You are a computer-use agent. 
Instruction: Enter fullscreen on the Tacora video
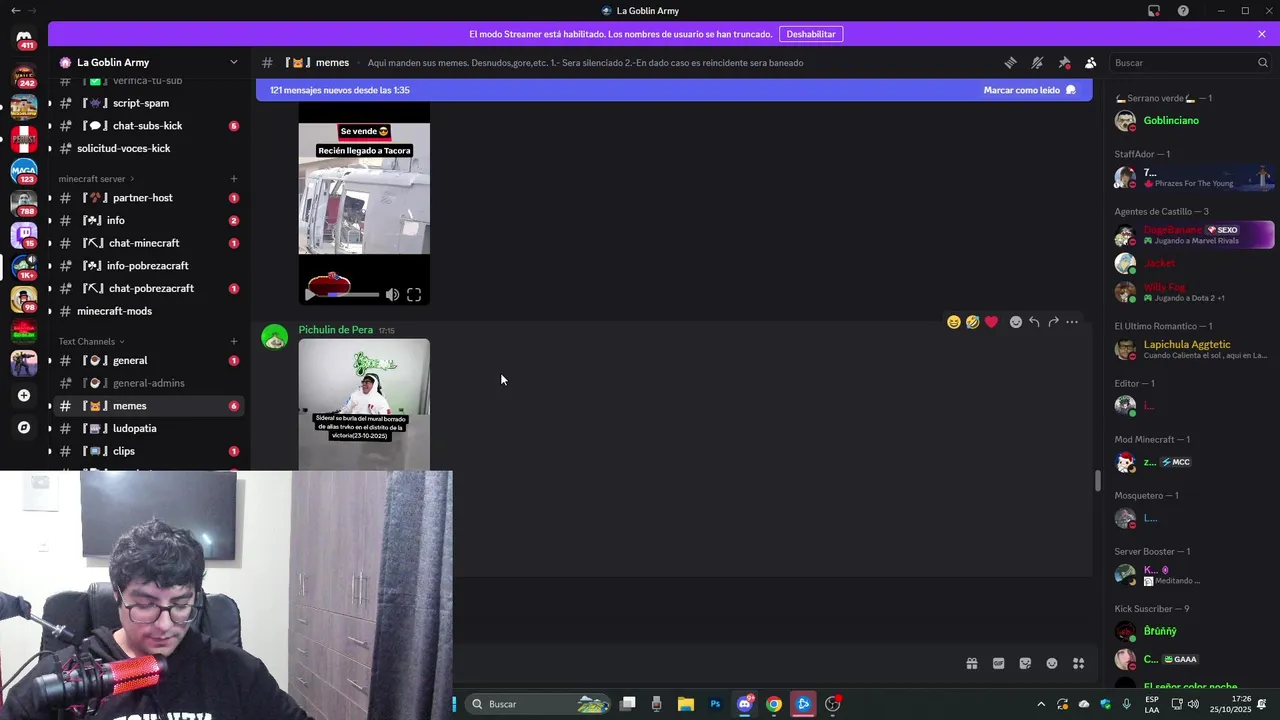click(414, 294)
